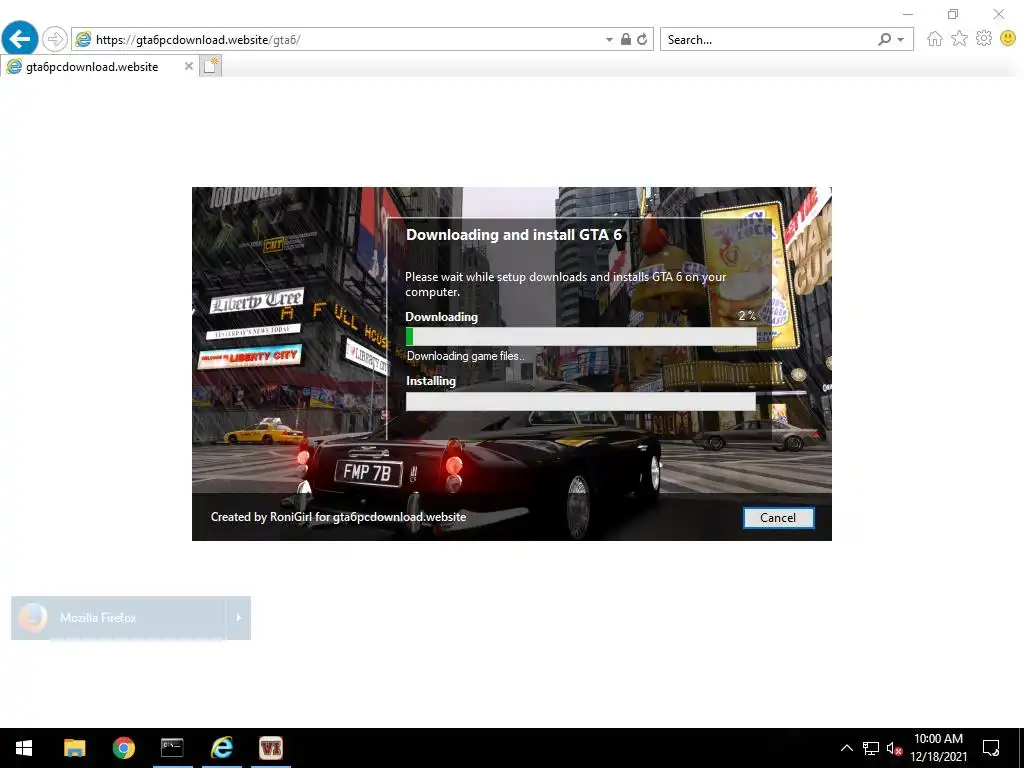The width and height of the screenshot is (1024, 768).
Task: Open Command Prompt taskbar icon
Action: 172,748
